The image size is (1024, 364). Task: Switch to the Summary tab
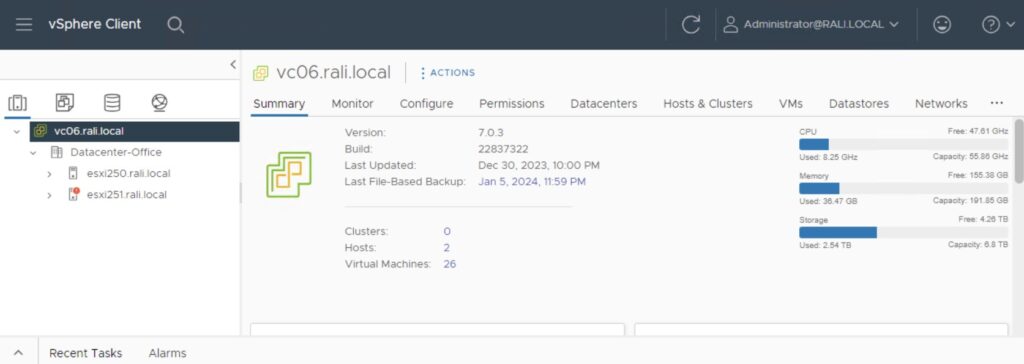tap(279, 103)
